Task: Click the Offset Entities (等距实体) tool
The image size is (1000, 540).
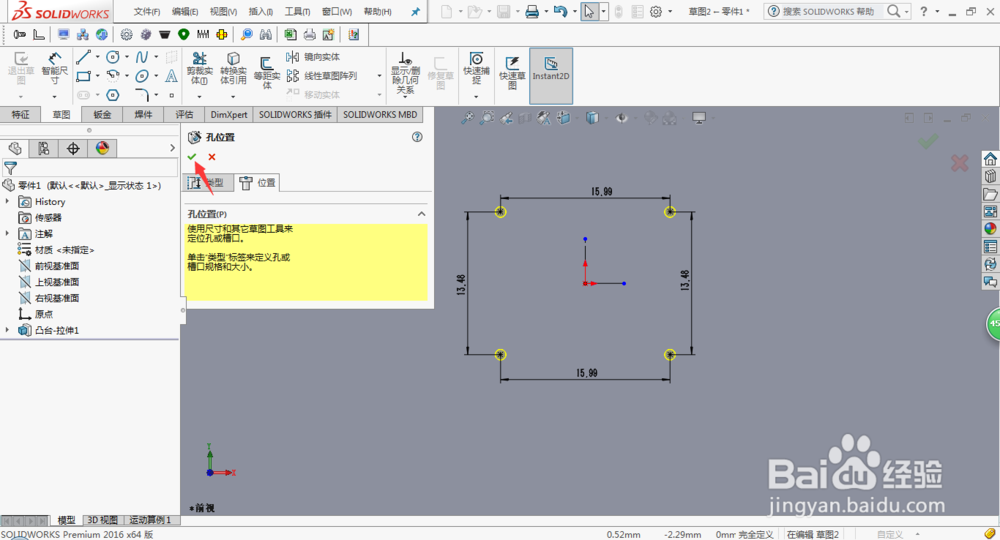Action: click(267, 72)
